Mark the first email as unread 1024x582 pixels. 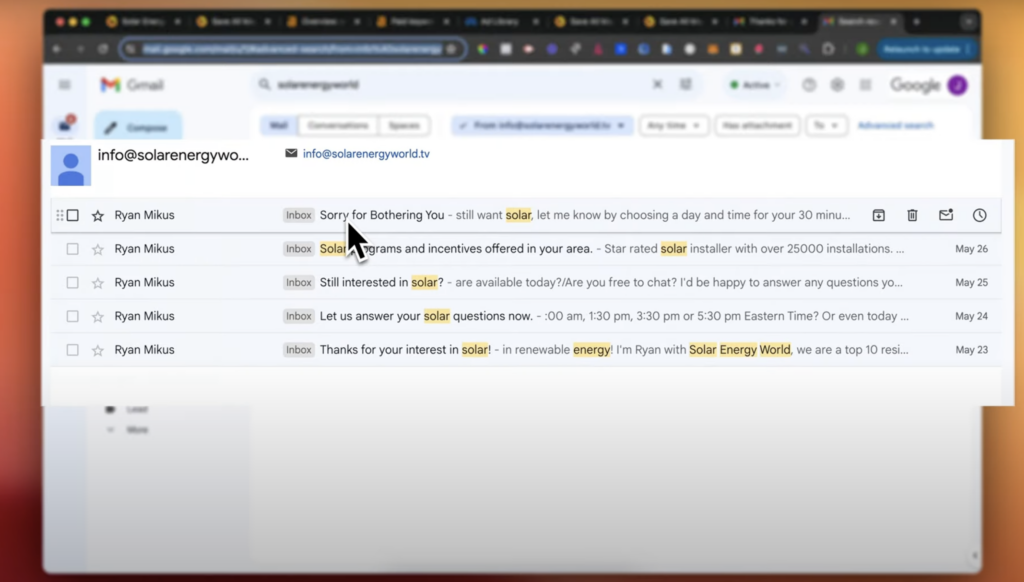click(x=946, y=215)
